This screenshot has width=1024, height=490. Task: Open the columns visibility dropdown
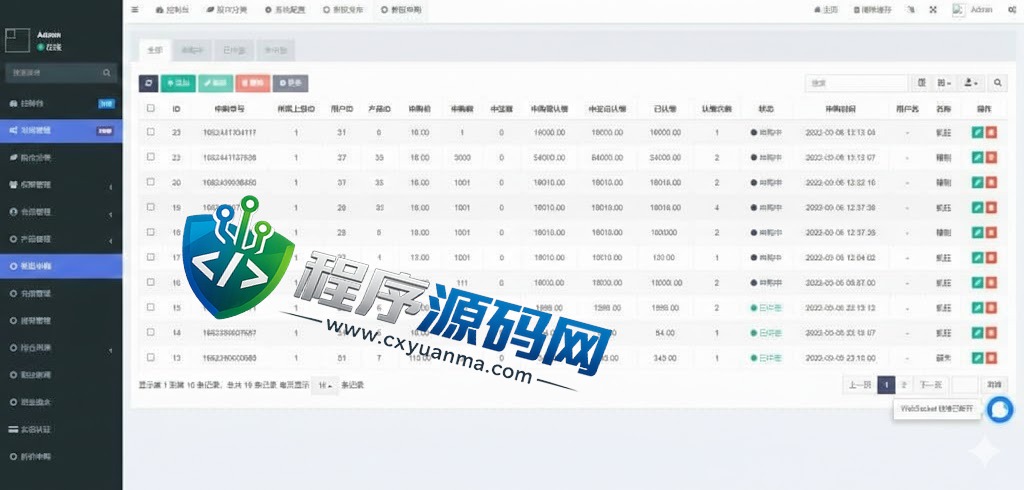(x=944, y=83)
